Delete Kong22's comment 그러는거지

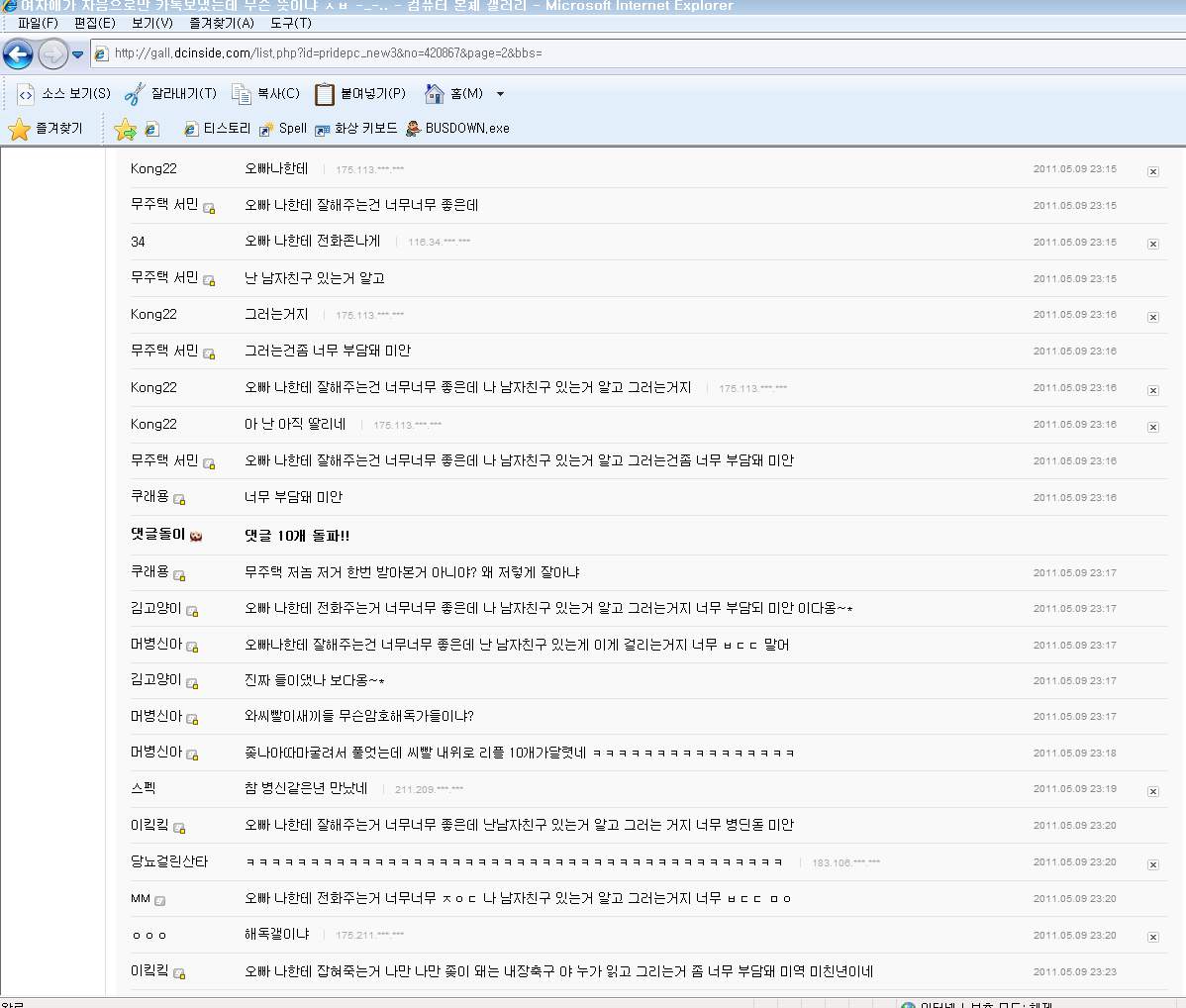[x=1152, y=317]
